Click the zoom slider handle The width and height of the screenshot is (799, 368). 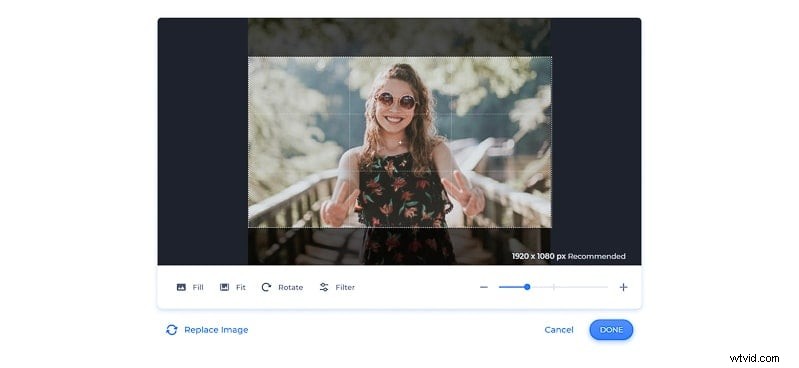(x=527, y=287)
